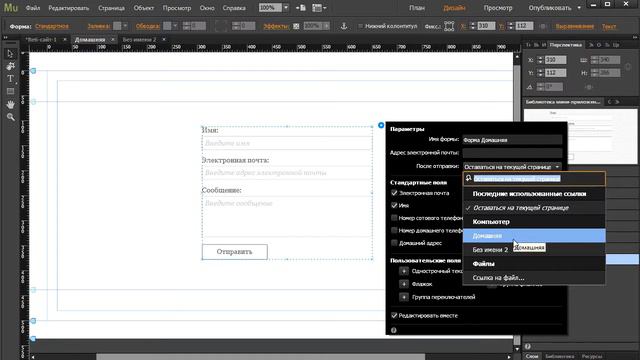Image resolution: width=640 pixels, height=360 pixels.
Task: Open the Заливка color dropdown arrow
Action: 125,26
